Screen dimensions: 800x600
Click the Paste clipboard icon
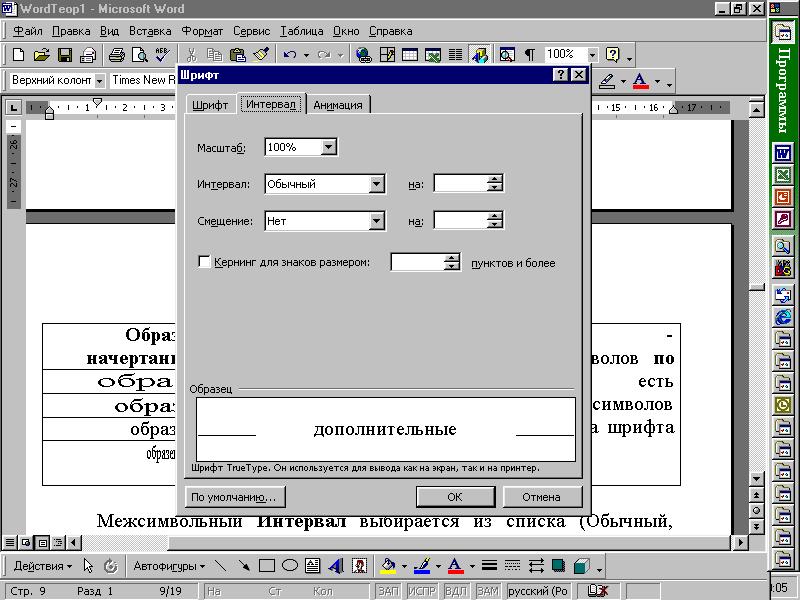238,55
